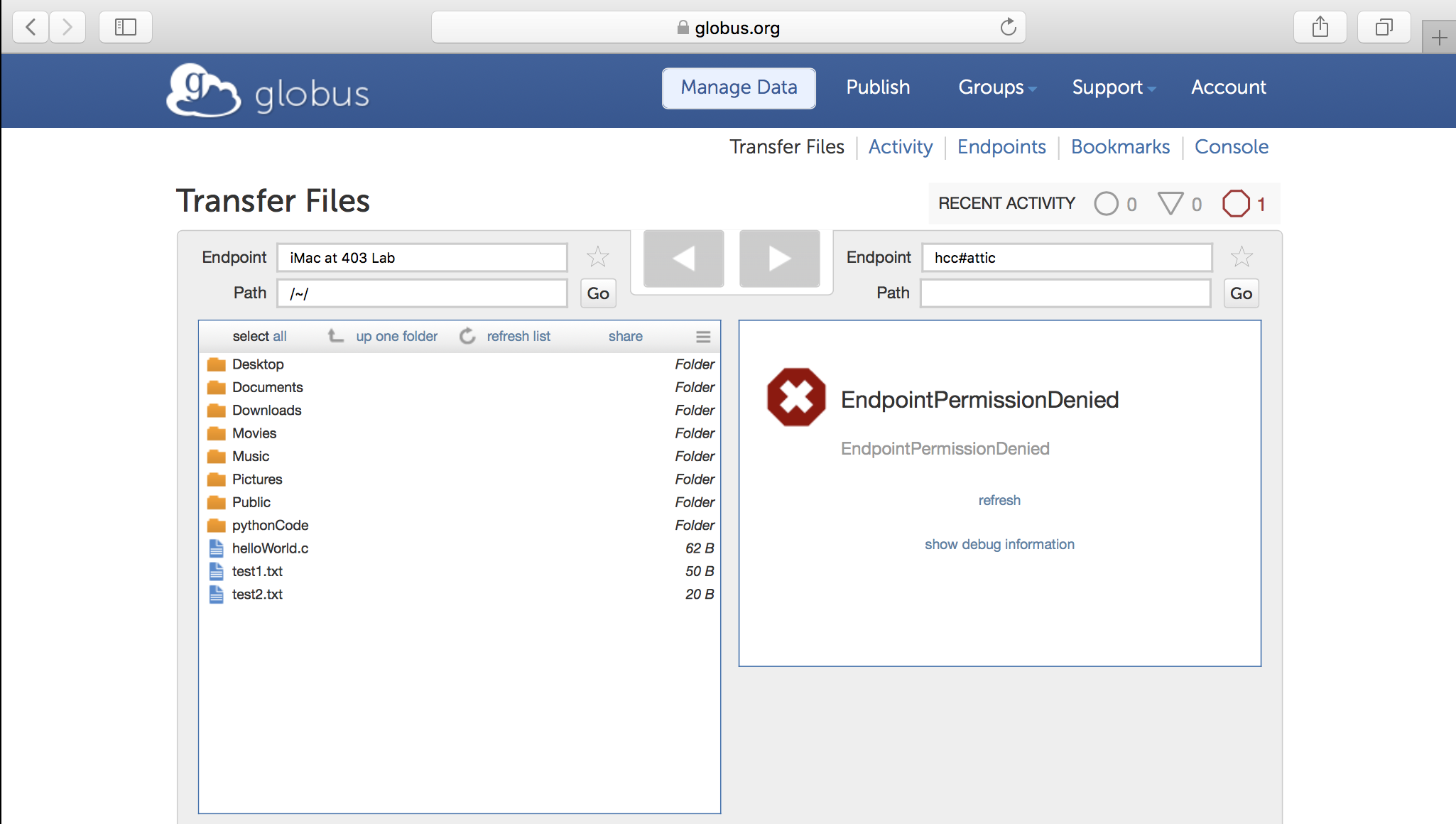
Task: Switch to the Bookmarks sub-tab
Action: tap(1120, 146)
